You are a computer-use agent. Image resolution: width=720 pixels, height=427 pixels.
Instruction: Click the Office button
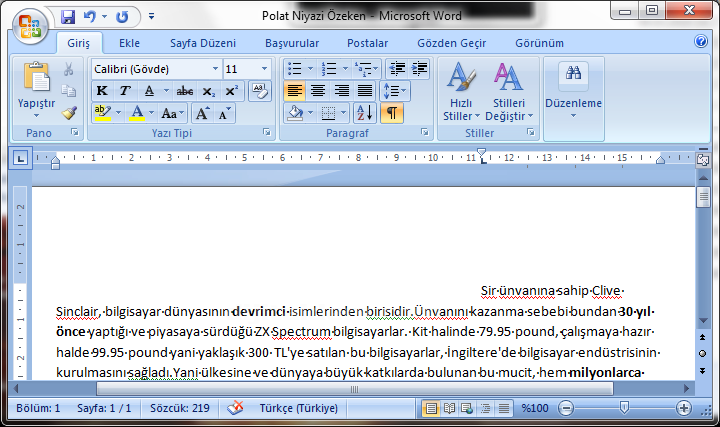pos(30,26)
